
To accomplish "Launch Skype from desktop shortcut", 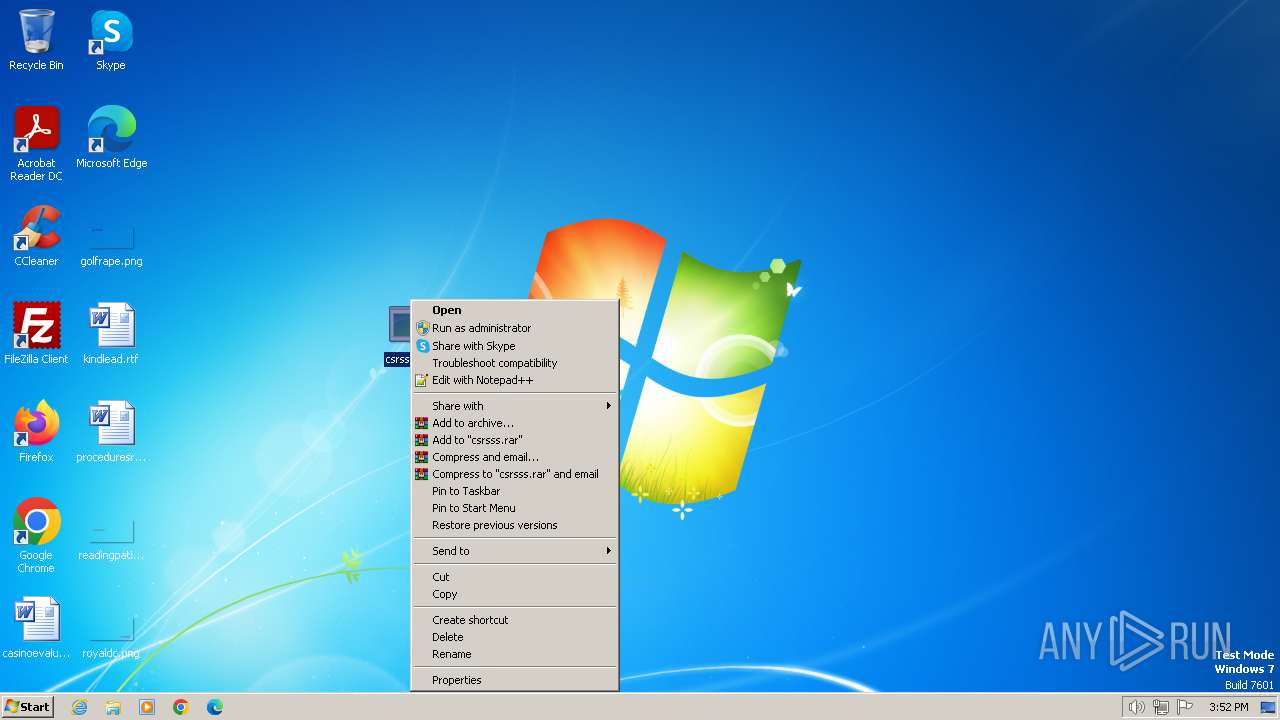I will [x=111, y=40].
